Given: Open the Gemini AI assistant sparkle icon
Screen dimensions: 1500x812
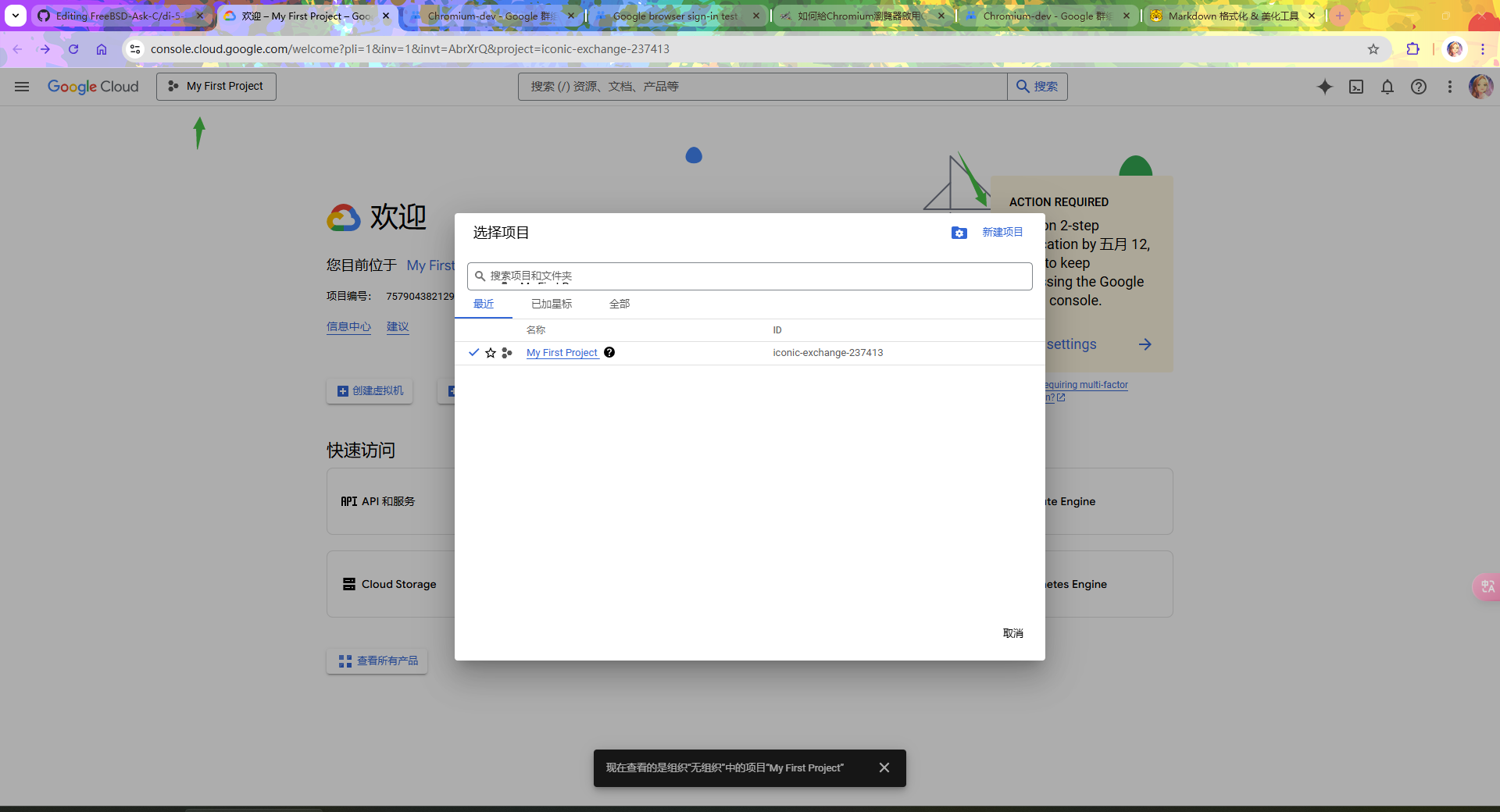Looking at the screenshot, I should point(1325,87).
